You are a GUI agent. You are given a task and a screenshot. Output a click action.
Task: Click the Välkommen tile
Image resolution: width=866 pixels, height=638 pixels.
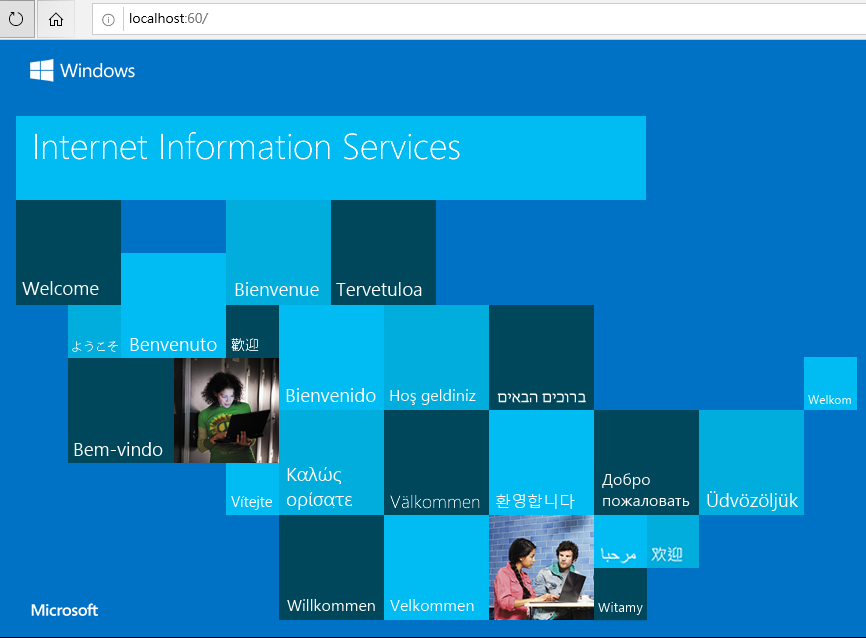click(x=436, y=462)
